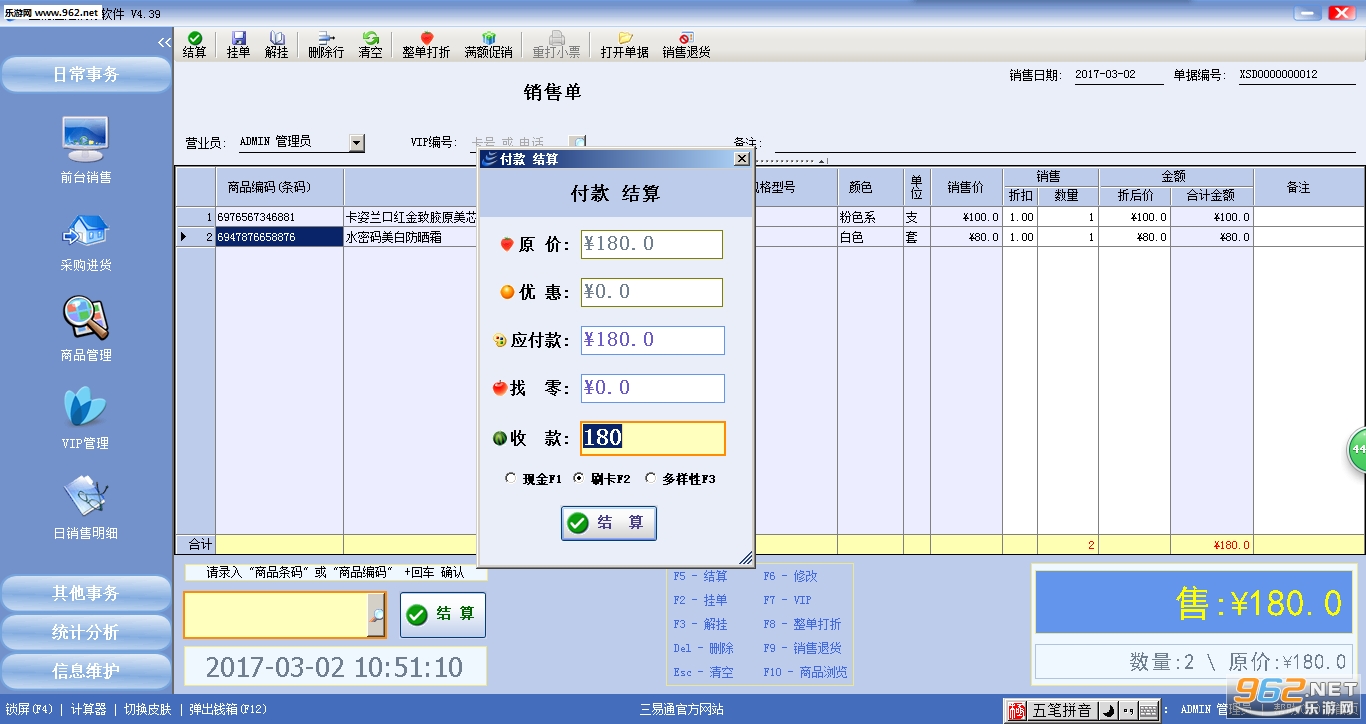Click the 应付款 amount field

point(653,340)
